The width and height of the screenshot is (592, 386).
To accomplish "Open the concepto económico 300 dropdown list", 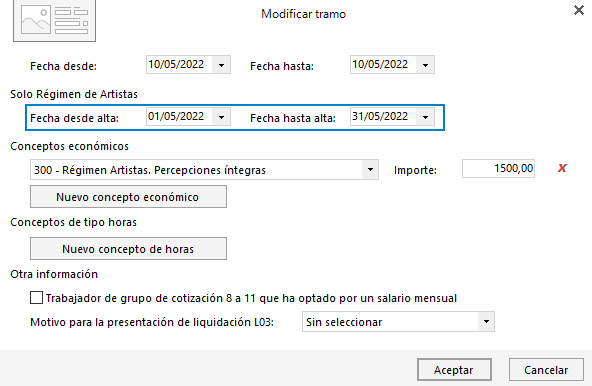I will click(370, 170).
